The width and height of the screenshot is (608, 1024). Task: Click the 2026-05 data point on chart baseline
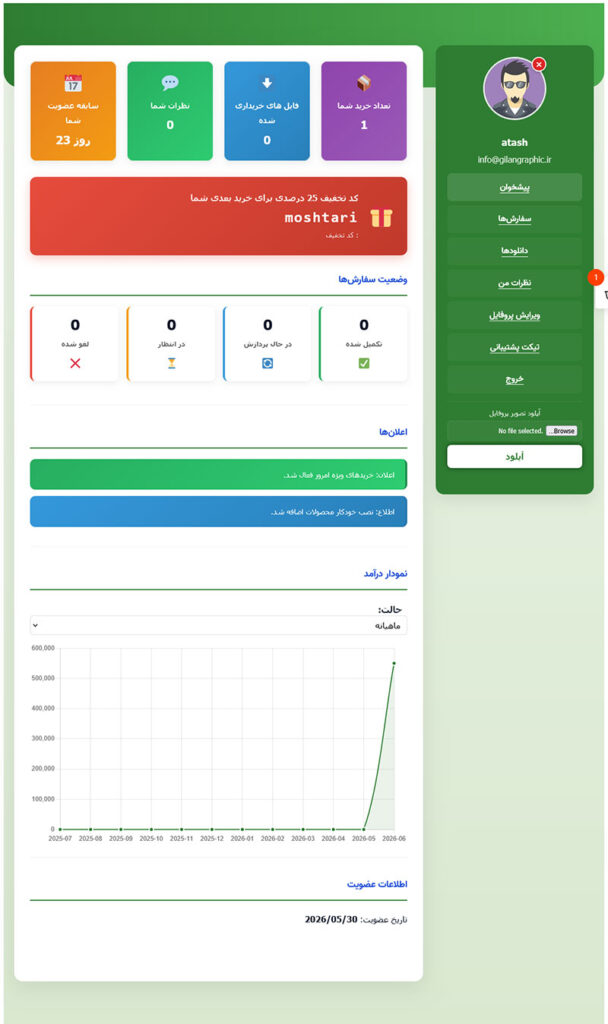click(364, 829)
